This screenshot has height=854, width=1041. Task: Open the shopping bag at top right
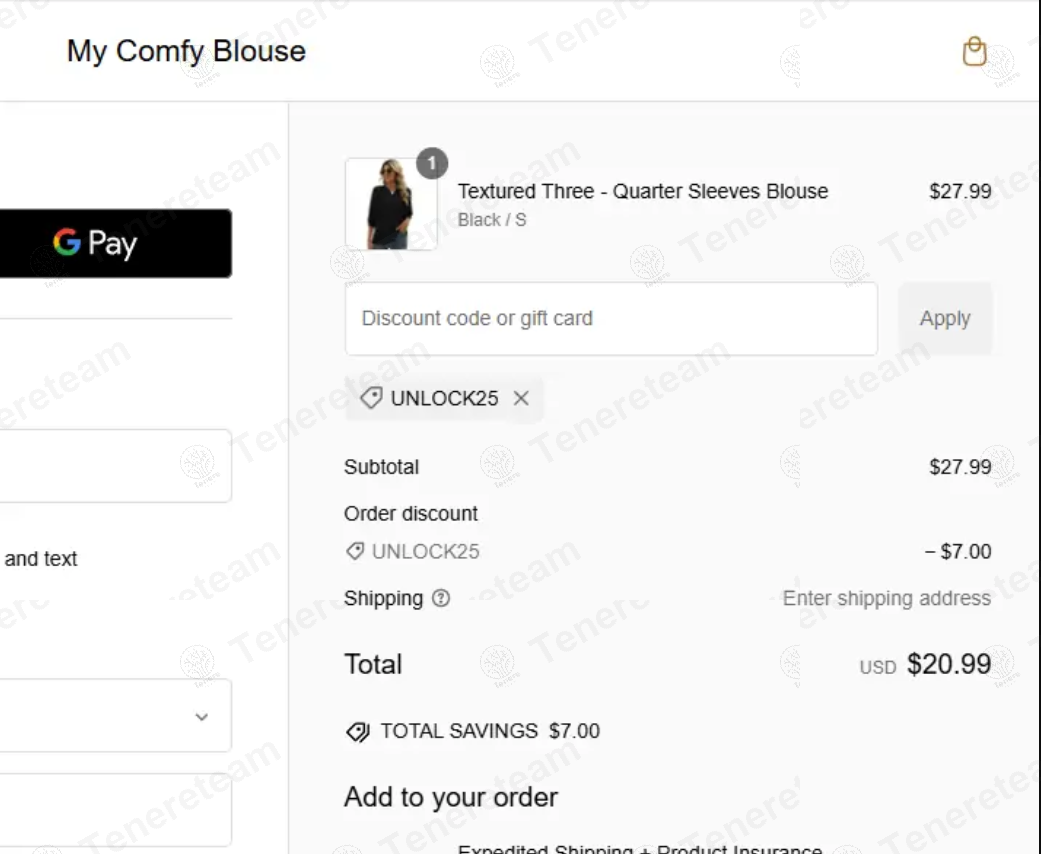click(974, 51)
